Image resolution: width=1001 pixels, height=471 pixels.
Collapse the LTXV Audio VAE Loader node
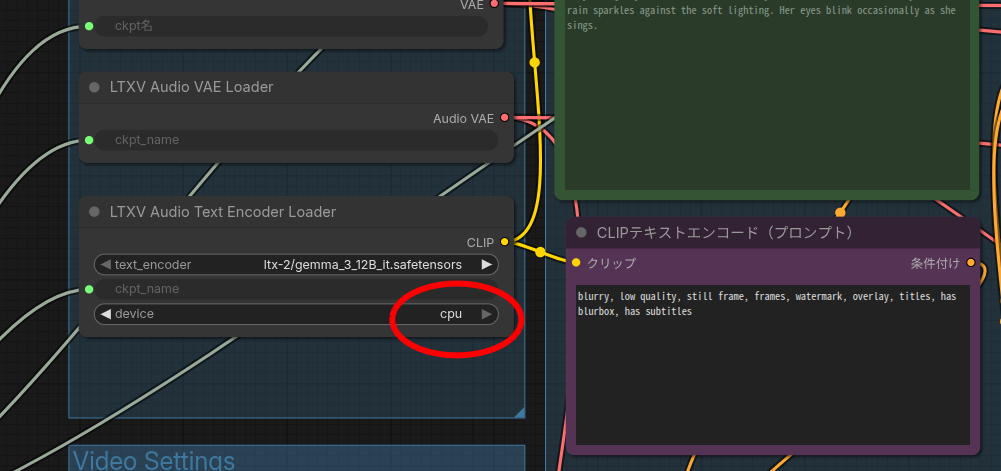click(94, 87)
